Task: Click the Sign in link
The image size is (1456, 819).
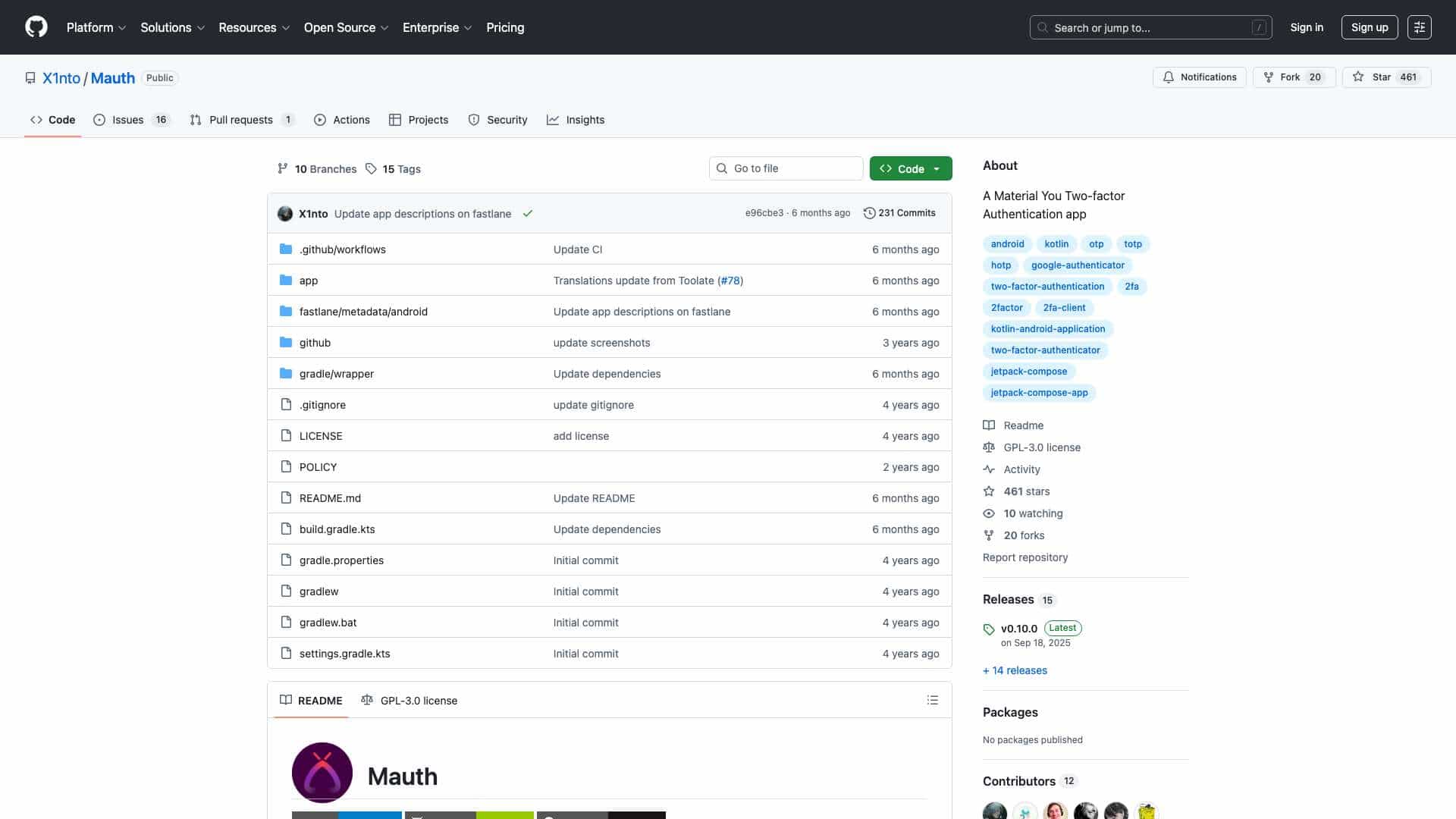Action: tap(1307, 27)
